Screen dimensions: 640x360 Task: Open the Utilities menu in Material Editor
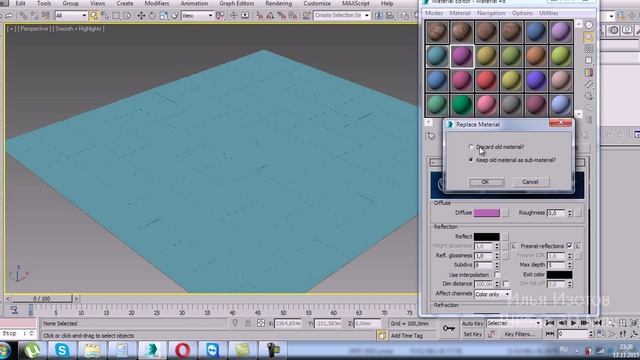pos(549,13)
